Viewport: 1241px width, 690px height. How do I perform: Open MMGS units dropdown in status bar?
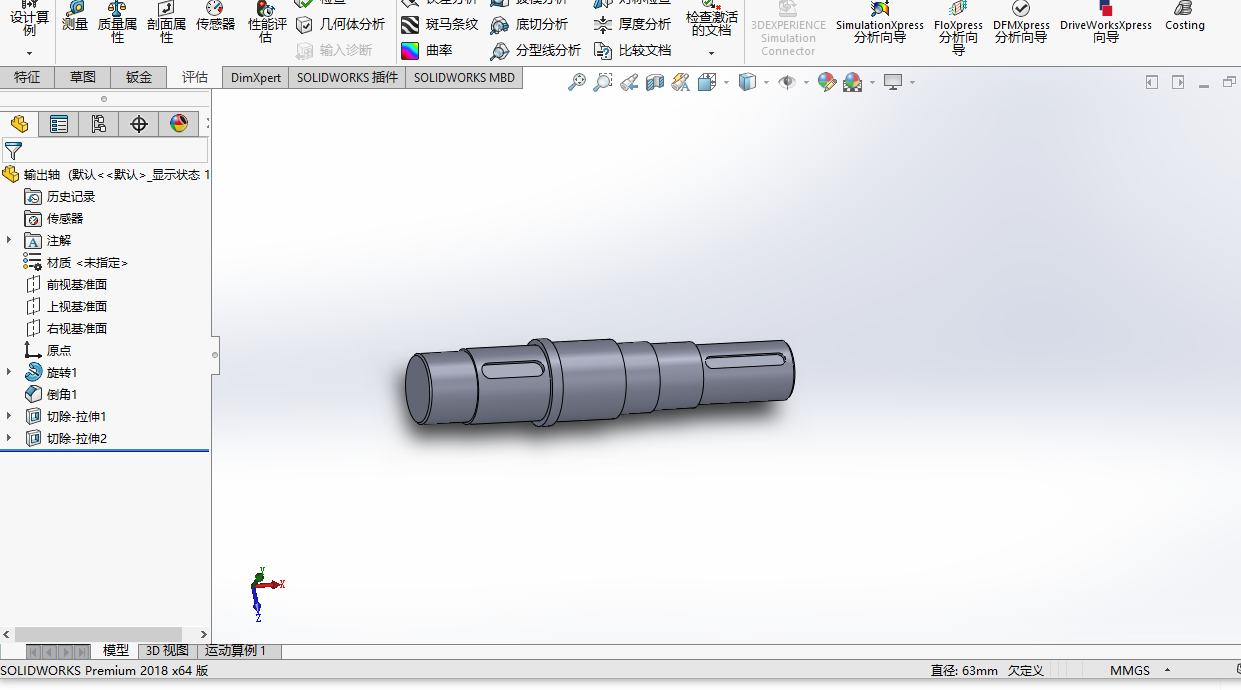pos(1140,671)
